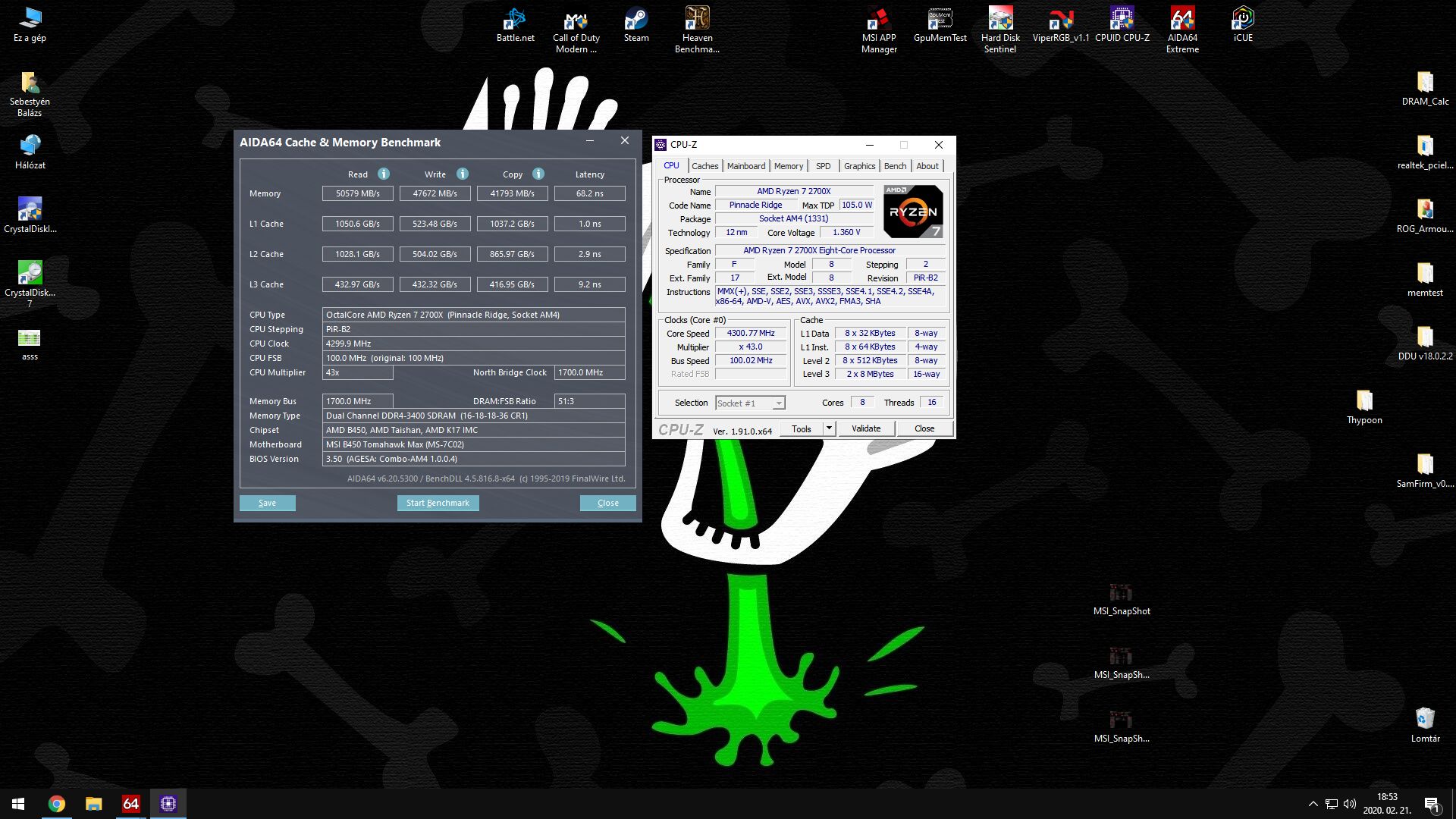Open the Steam desktop icon
This screenshot has height=819, width=1456.
pos(636,24)
